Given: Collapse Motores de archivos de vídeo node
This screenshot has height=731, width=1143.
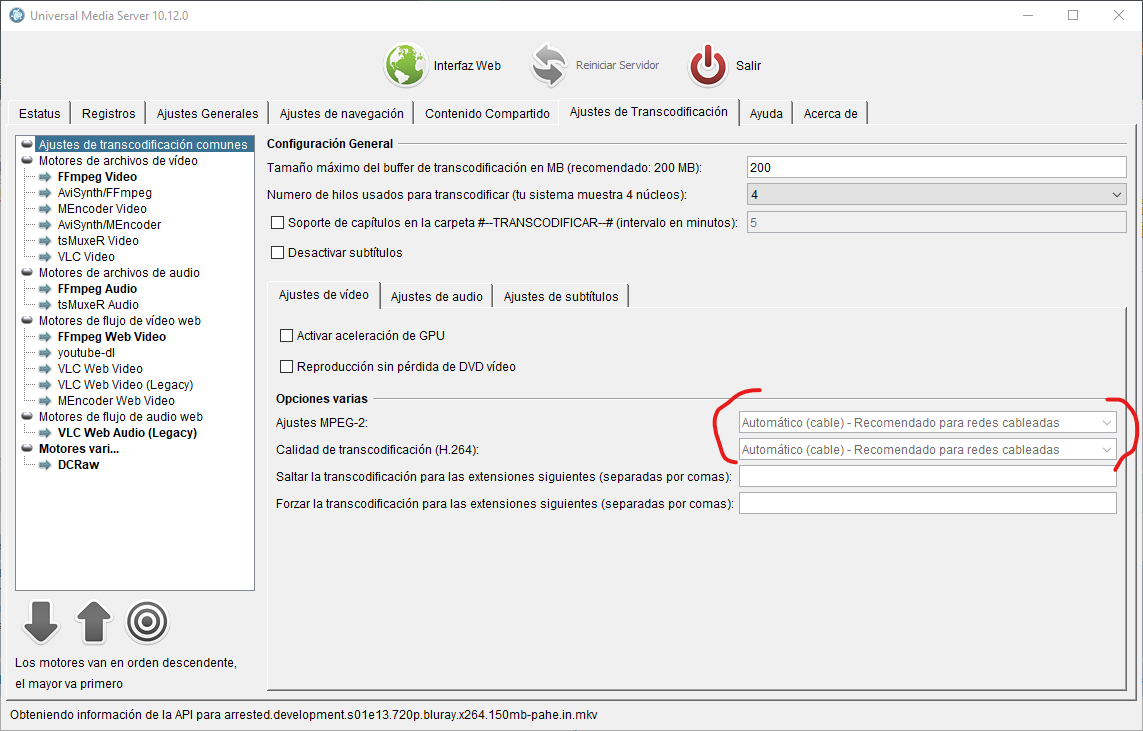Looking at the screenshot, I should (x=27, y=160).
